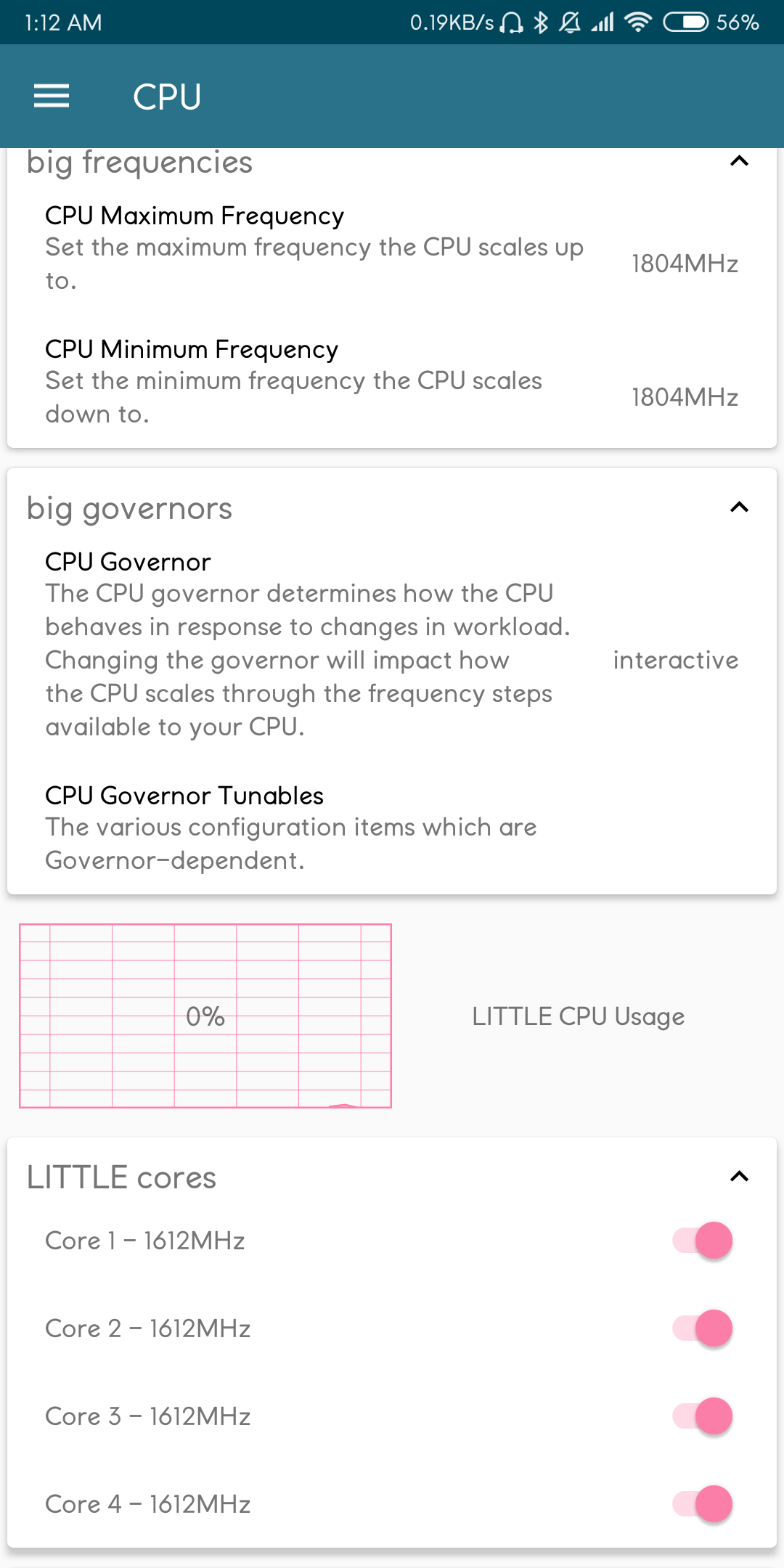
Task: Collapse the big governors card
Action: 739,507
